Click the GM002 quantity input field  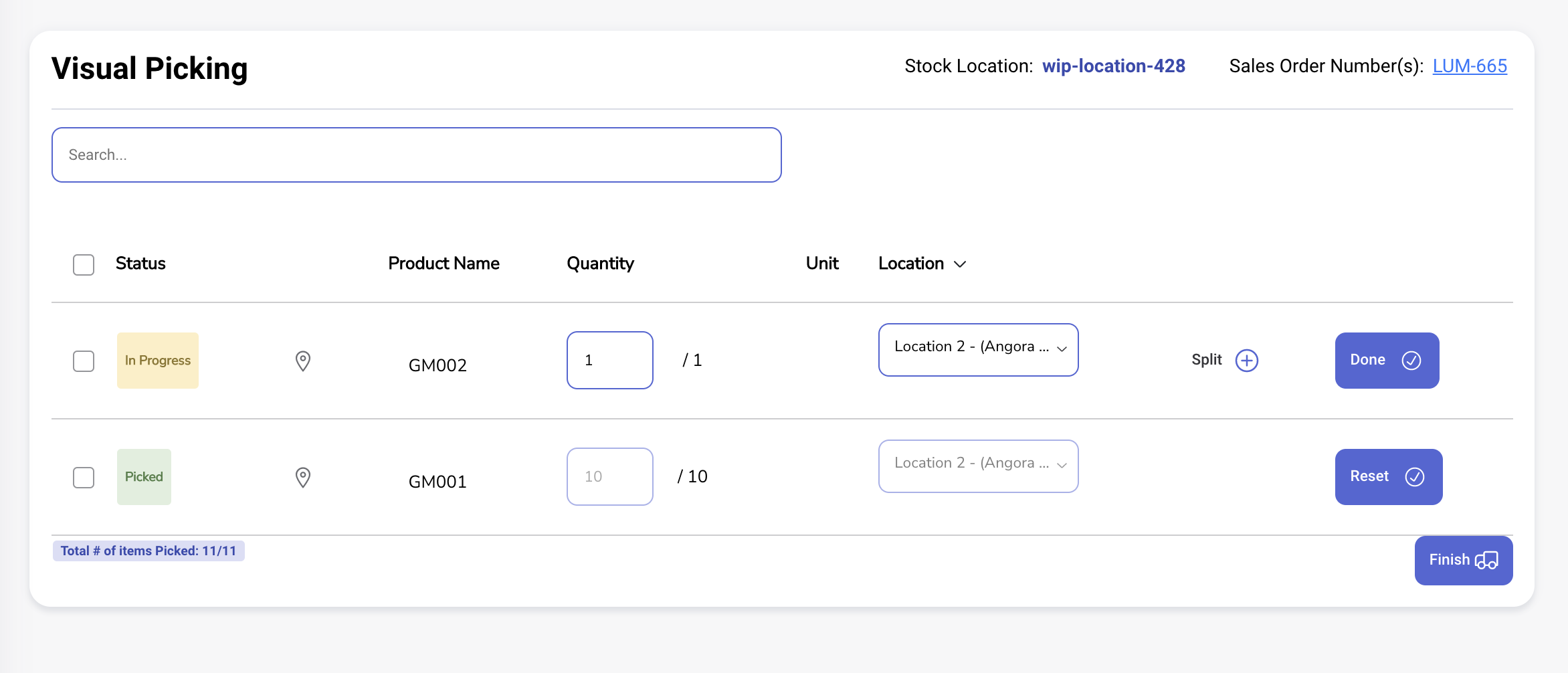[609, 361]
